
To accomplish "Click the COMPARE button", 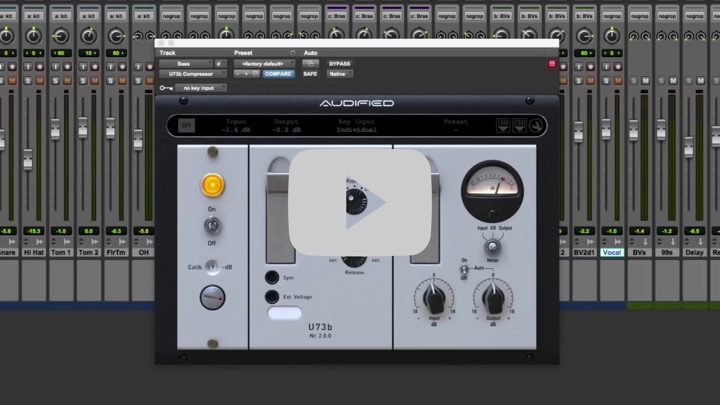I will [x=278, y=74].
